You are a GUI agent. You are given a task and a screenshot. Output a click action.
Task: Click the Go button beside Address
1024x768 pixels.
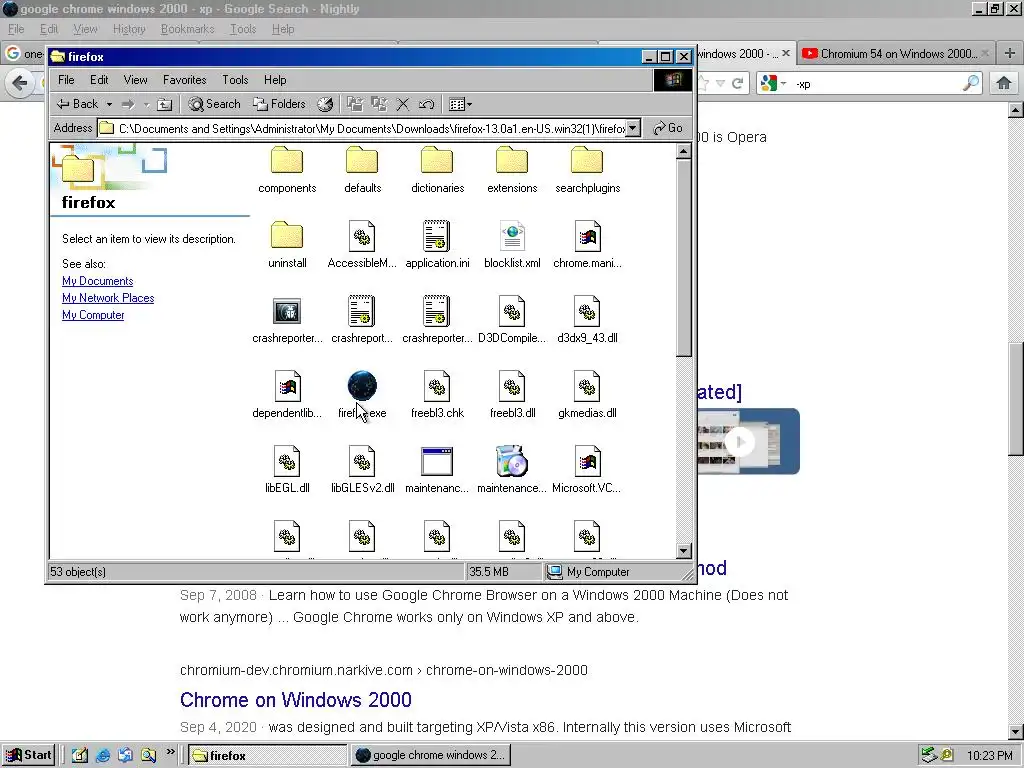[667, 128]
